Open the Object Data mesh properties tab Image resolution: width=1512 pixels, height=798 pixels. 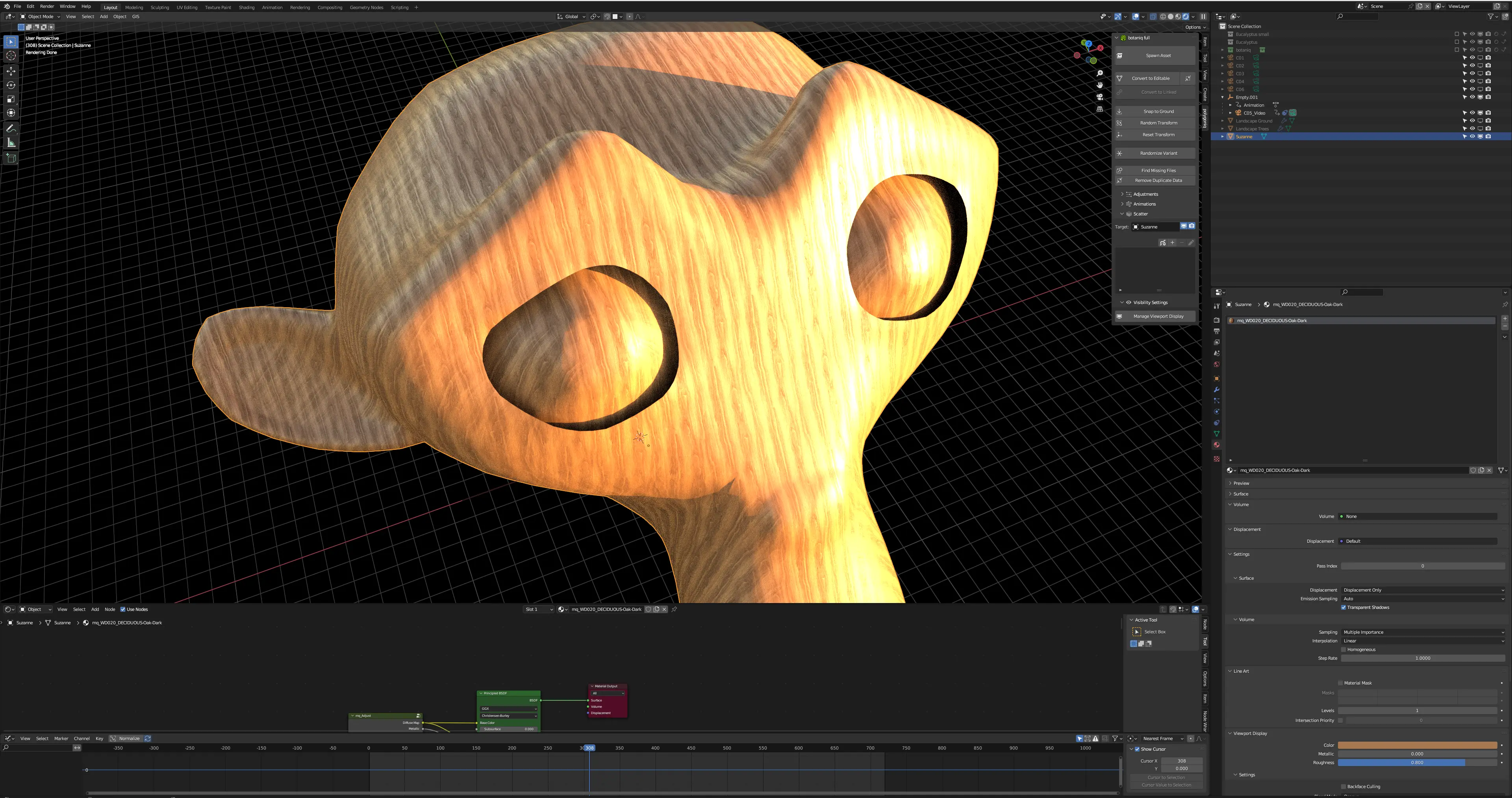coord(1216,434)
